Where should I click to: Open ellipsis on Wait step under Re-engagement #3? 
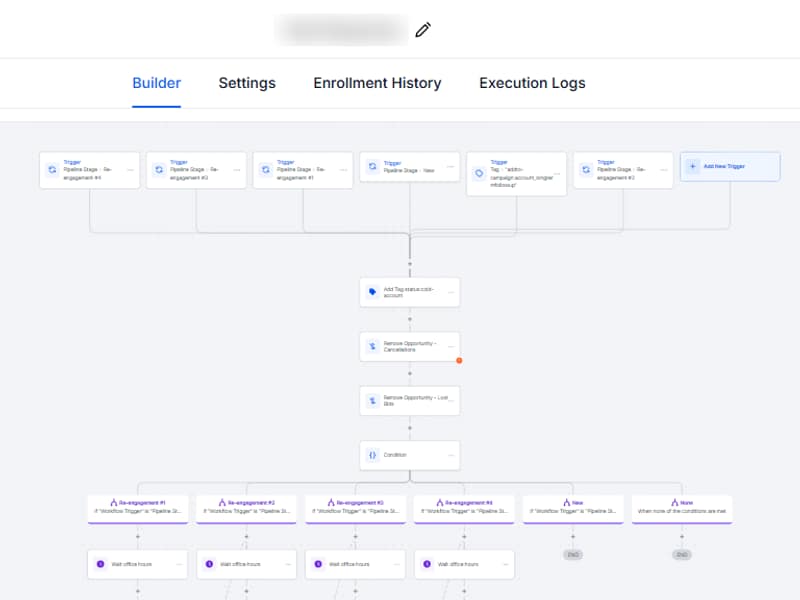(397, 564)
